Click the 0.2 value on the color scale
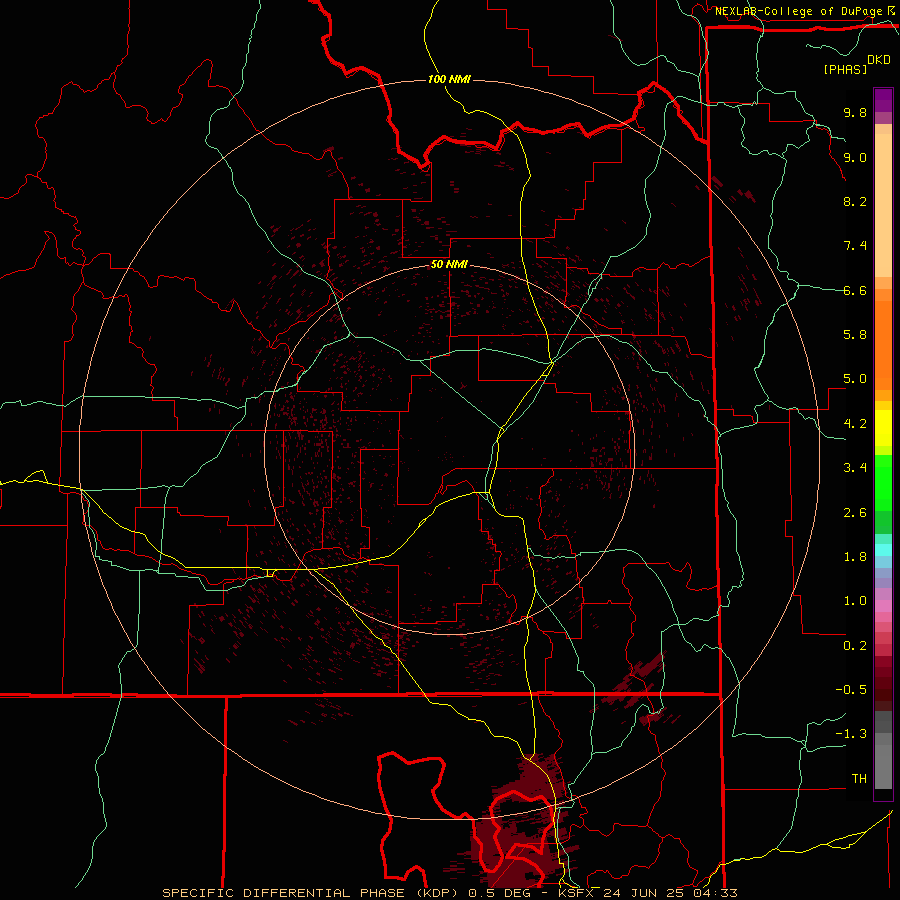The width and height of the screenshot is (900, 900). pyautogui.click(x=855, y=646)
